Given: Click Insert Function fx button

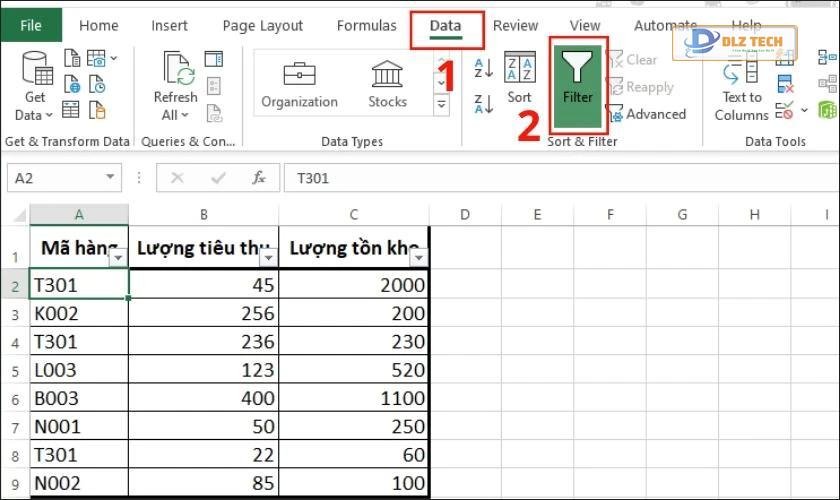Looking at the screenshot, I should [x=259, y=177].
